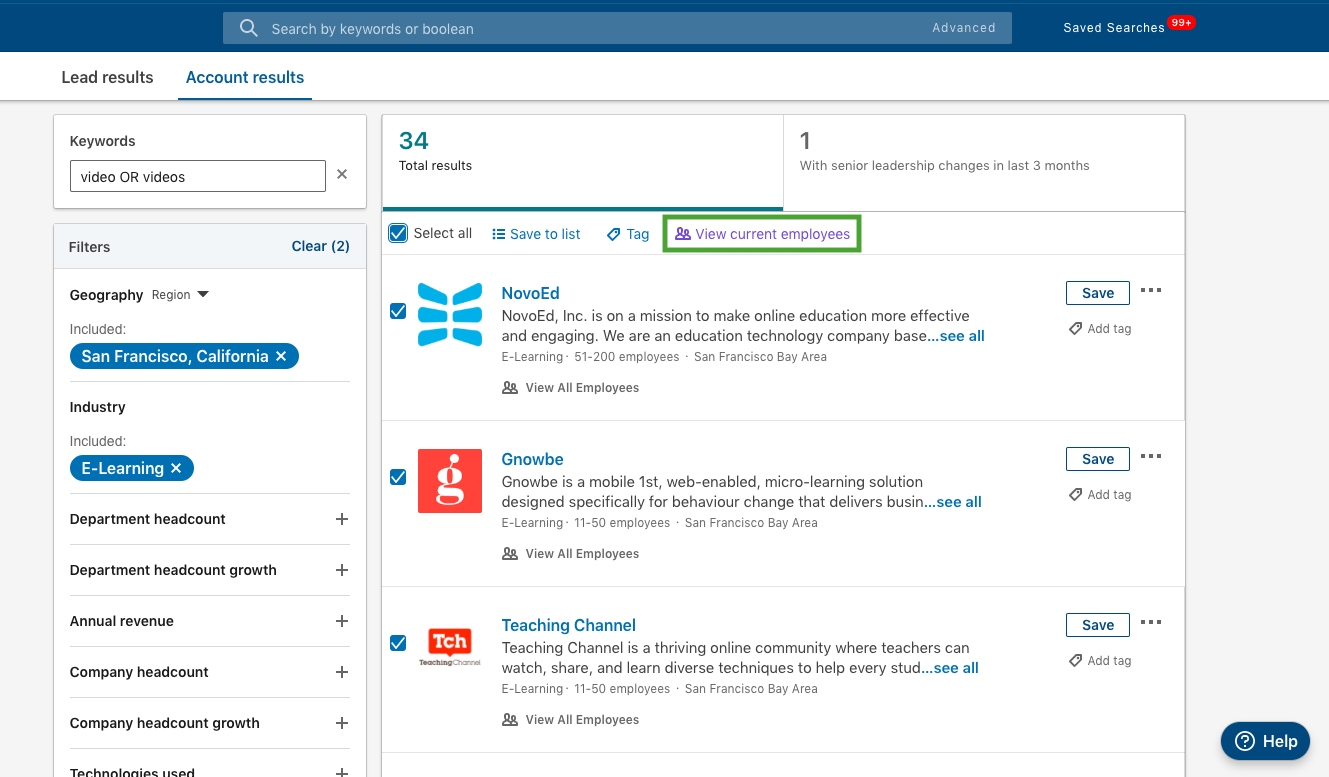Viewport: 1329px width, 777px height.
Task: Save the NovoEd account
Action: click(1097, 293)
